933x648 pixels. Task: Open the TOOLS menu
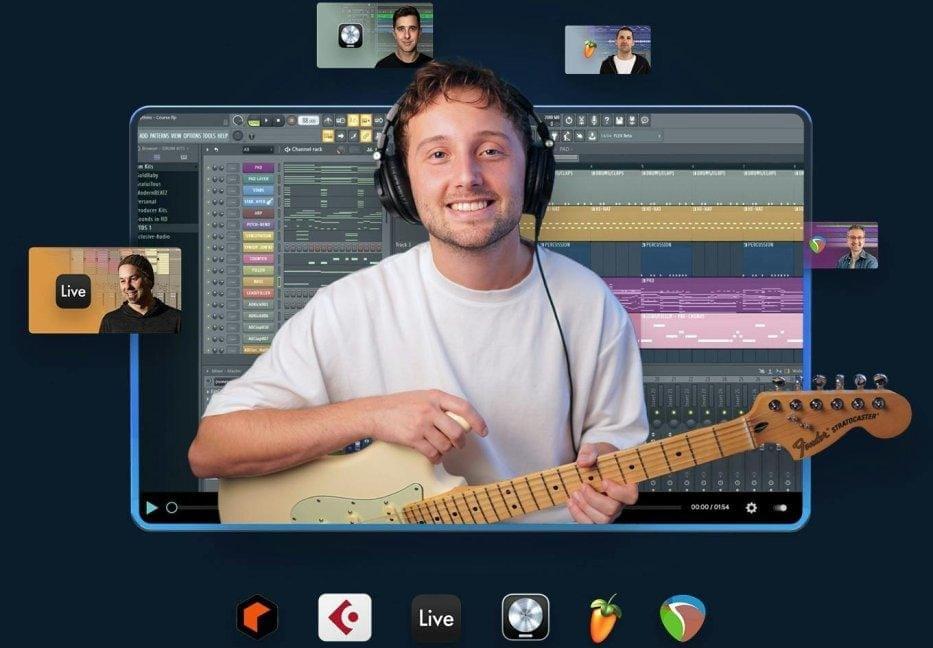[x=209, y=136]
